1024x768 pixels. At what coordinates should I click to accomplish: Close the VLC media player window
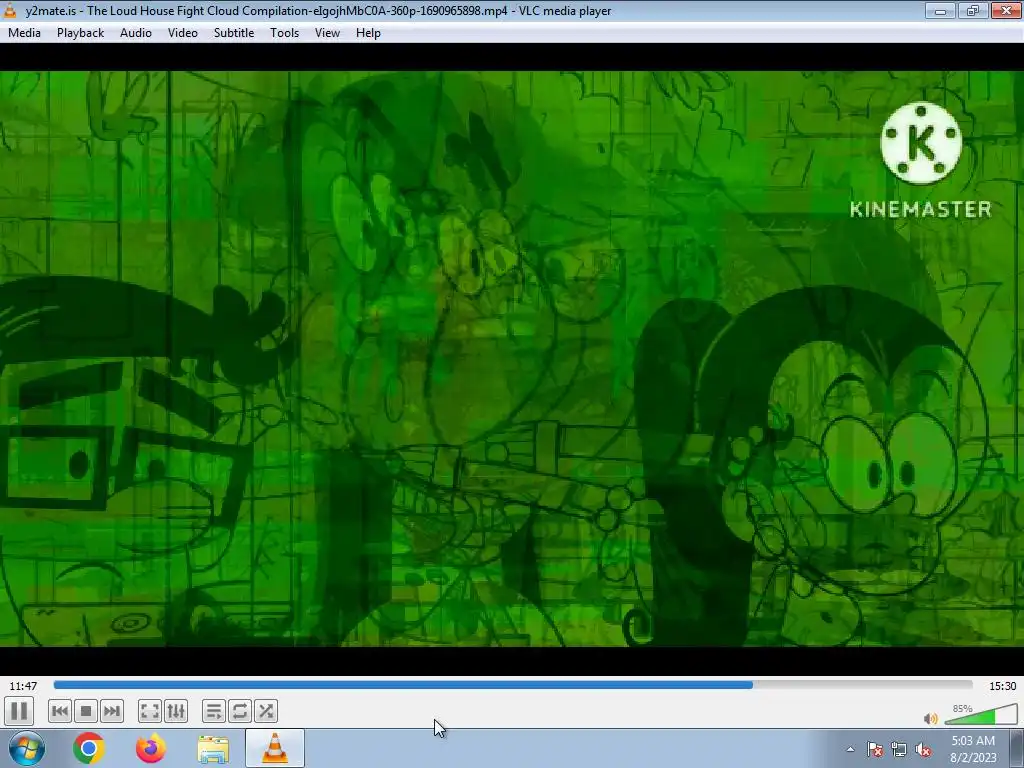[1006, 10]
